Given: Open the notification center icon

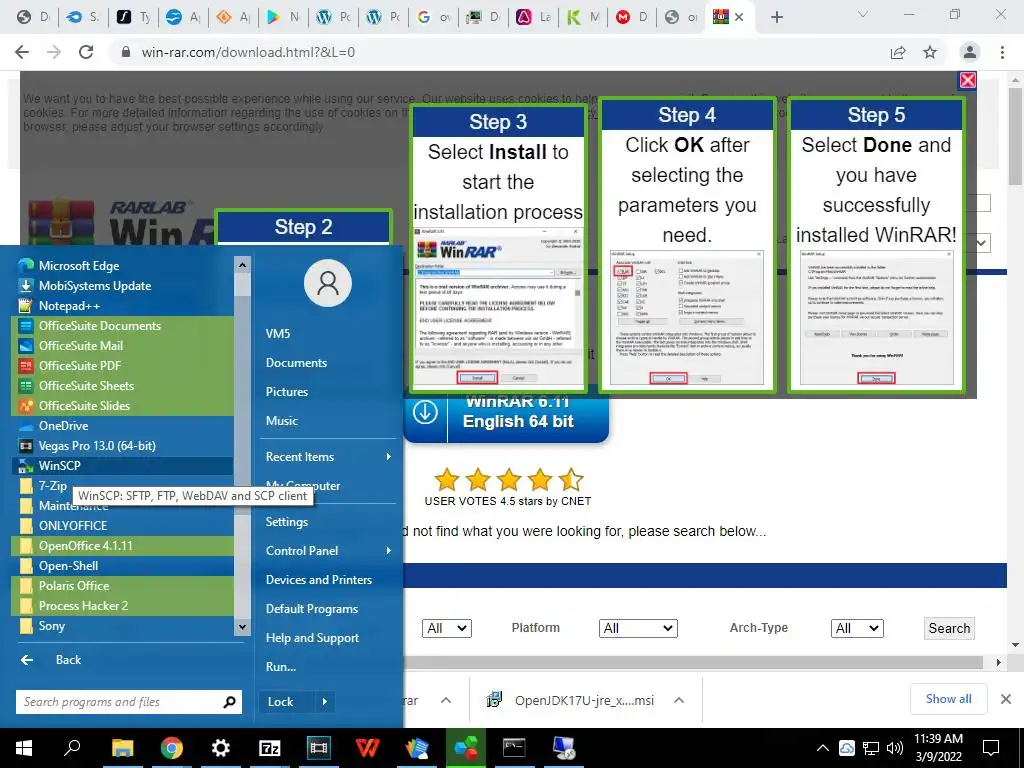Looking at the screenshot, I should pos(991,748).
